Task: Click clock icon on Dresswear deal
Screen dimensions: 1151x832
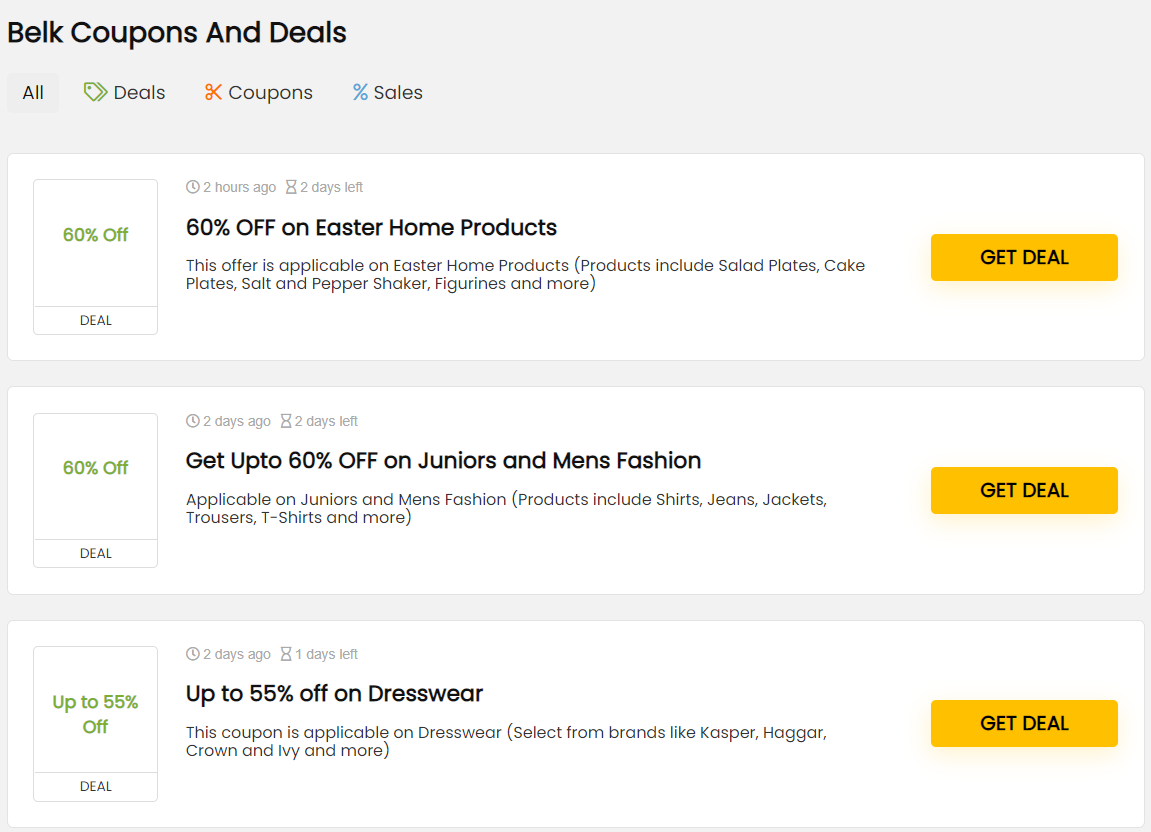Action: point(193,654)
